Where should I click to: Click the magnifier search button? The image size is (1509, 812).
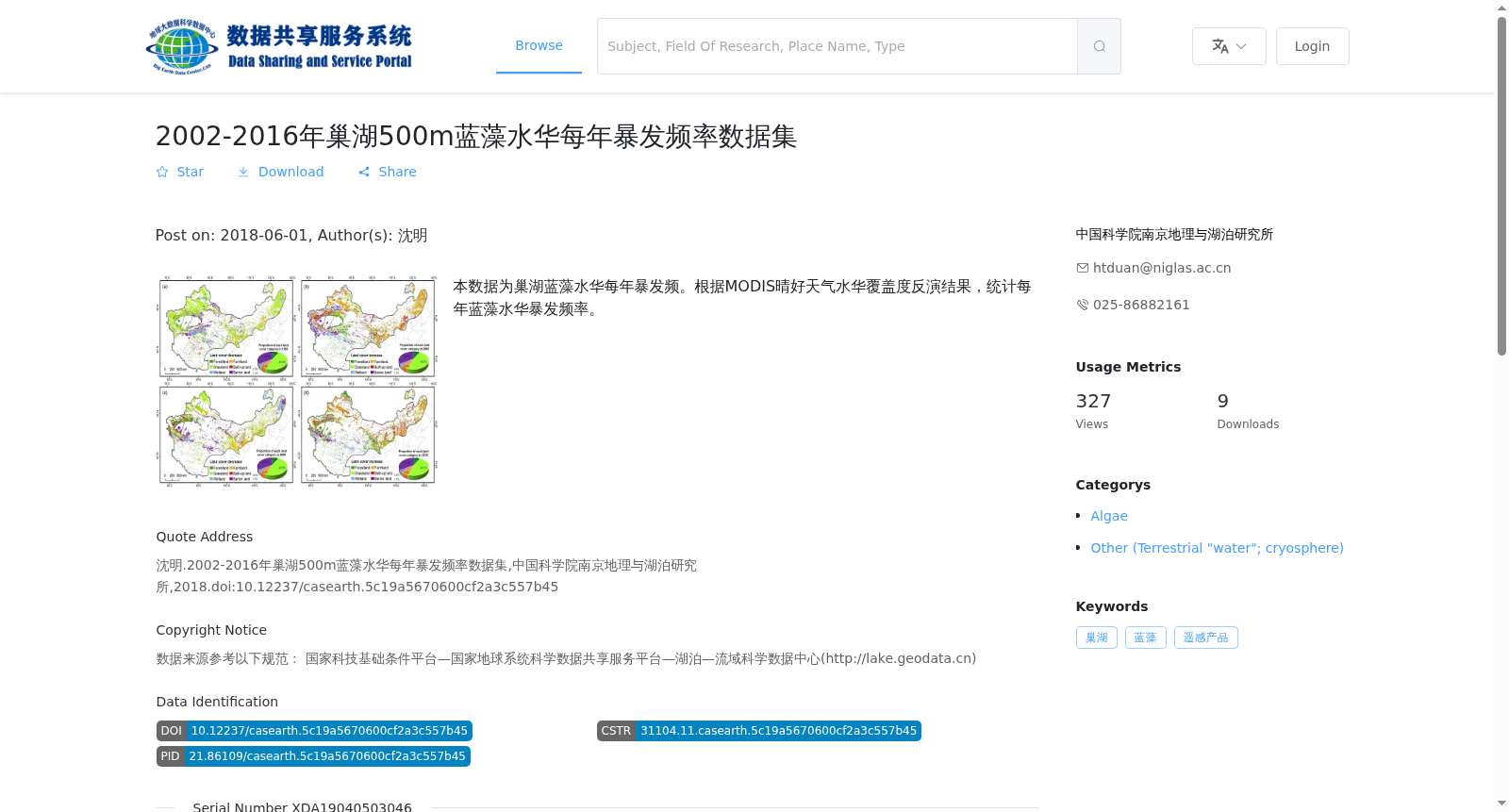click(1099, 46)
